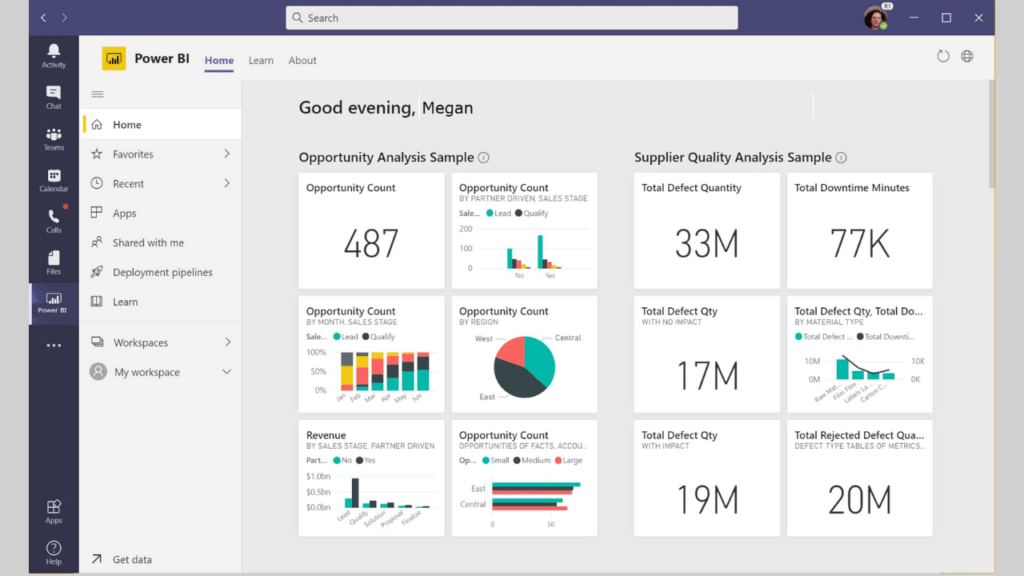
Task: Expand My workspace dropdown arrow
Action: click(x=227, y=372)
